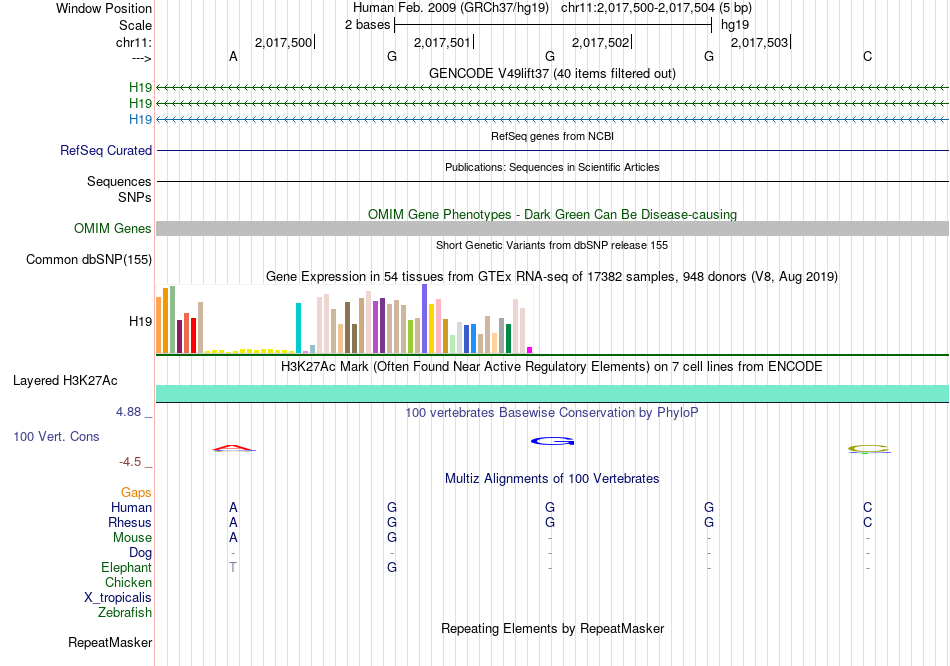
Task: Click the 100 Vert. Cons label
Action: [56, 436]
